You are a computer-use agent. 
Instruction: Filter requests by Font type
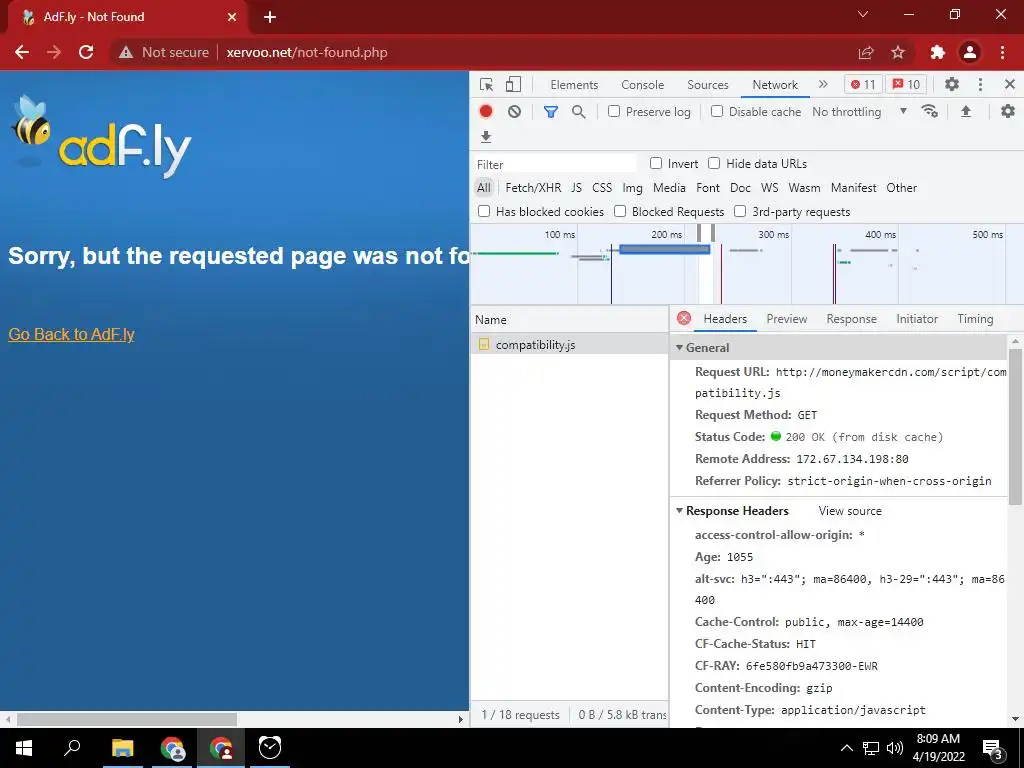pos(708,187)
